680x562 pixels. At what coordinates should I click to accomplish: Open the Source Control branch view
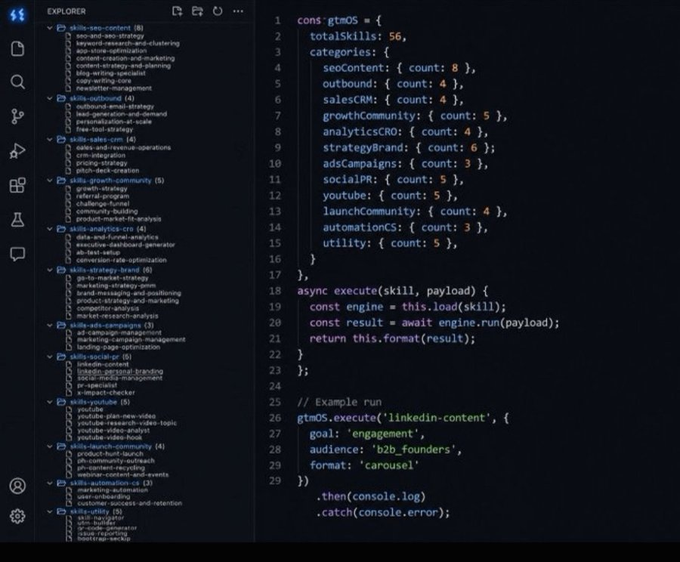pos(17,116)
